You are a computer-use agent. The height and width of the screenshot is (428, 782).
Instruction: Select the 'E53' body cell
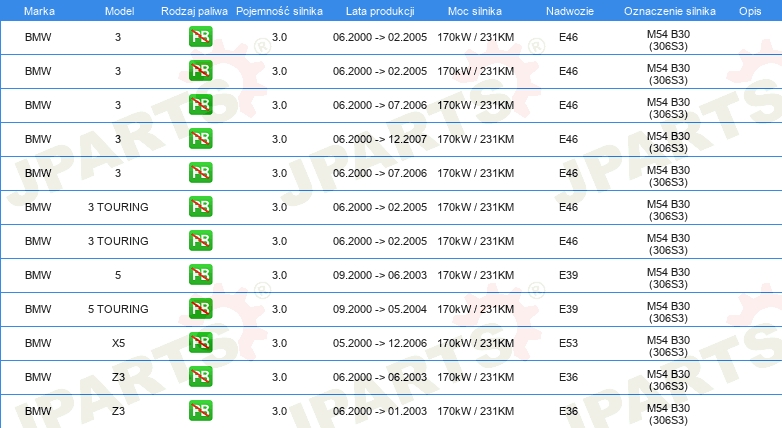[x=568, y=343]
